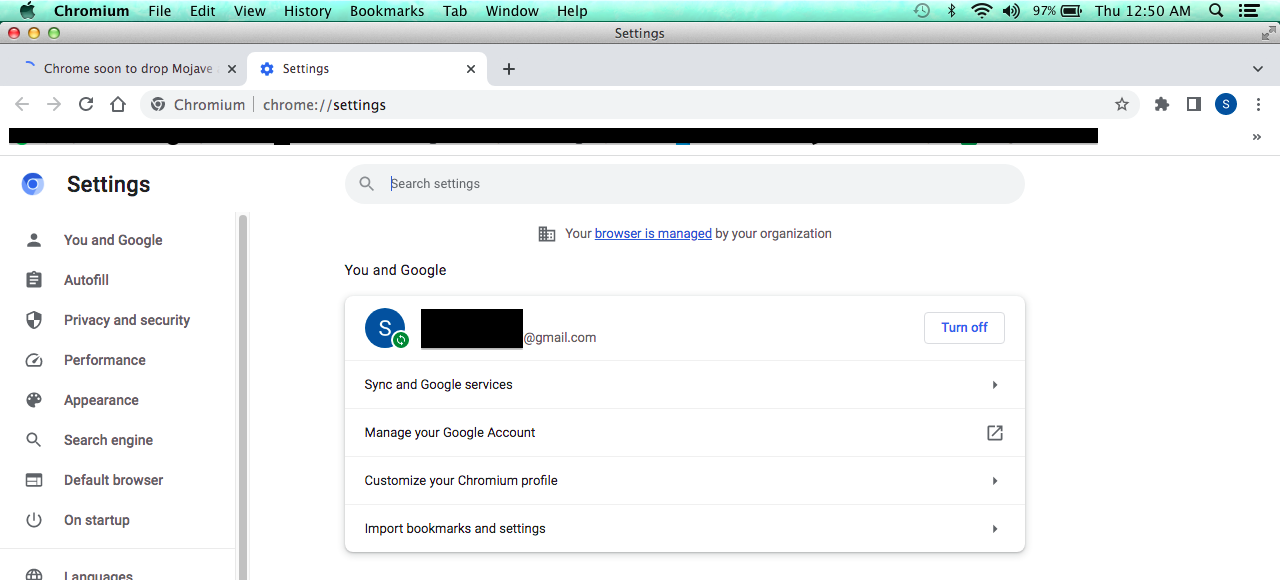
Task: Click the Bluetooth menu bar icon
Action: coord(952,11)
